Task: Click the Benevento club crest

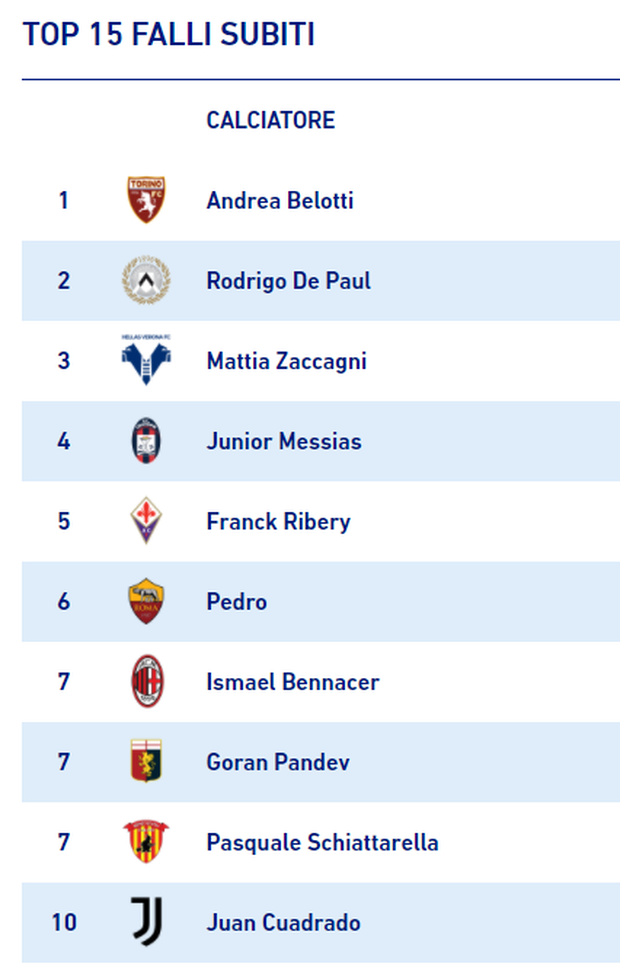Action: pyautogui.click(x=146, y=842)
